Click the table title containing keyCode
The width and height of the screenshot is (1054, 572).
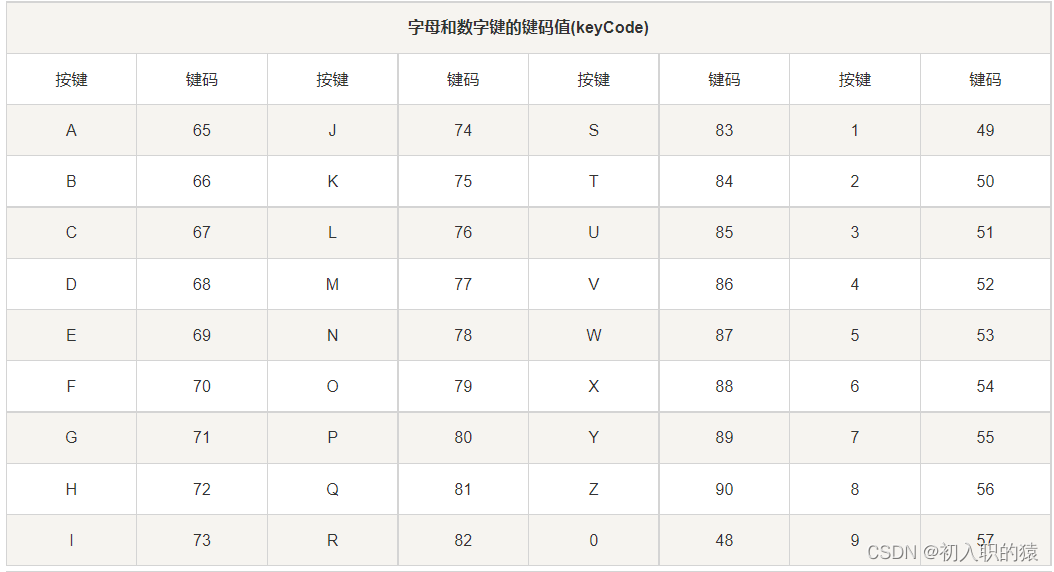coord(528,28)
